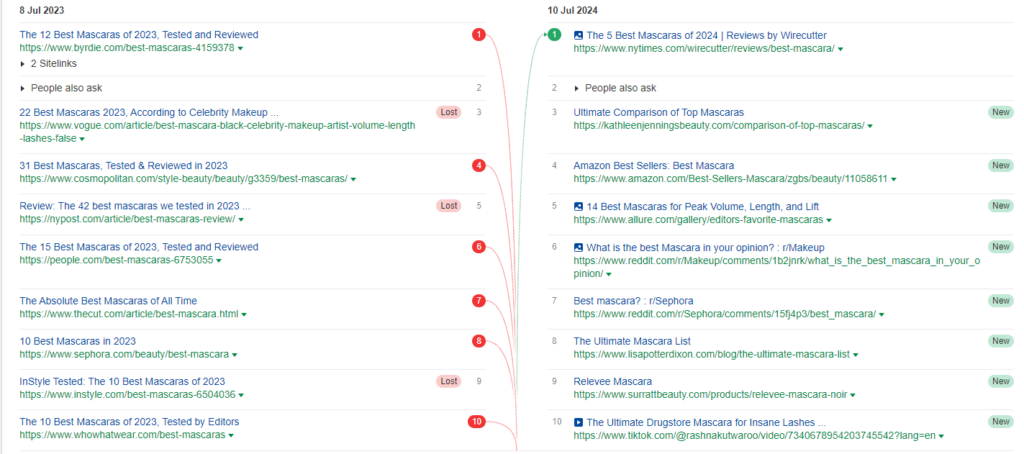Open The Absolute Best Mascaras of All Time
The height and width of the screenshot is (454, 1024).
click(x=108, y=301)
